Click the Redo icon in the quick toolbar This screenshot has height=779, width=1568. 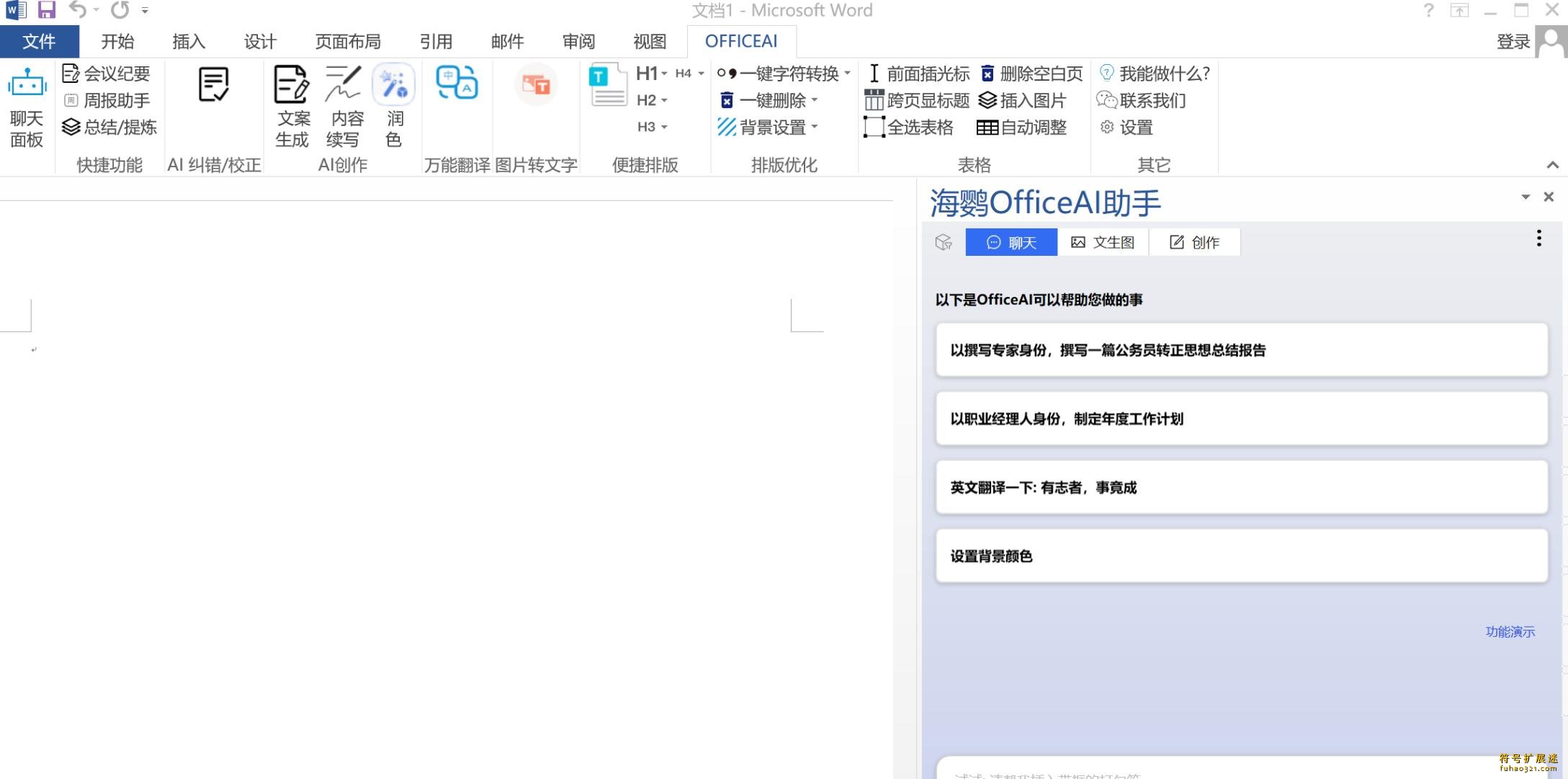(x=120, y=10)
